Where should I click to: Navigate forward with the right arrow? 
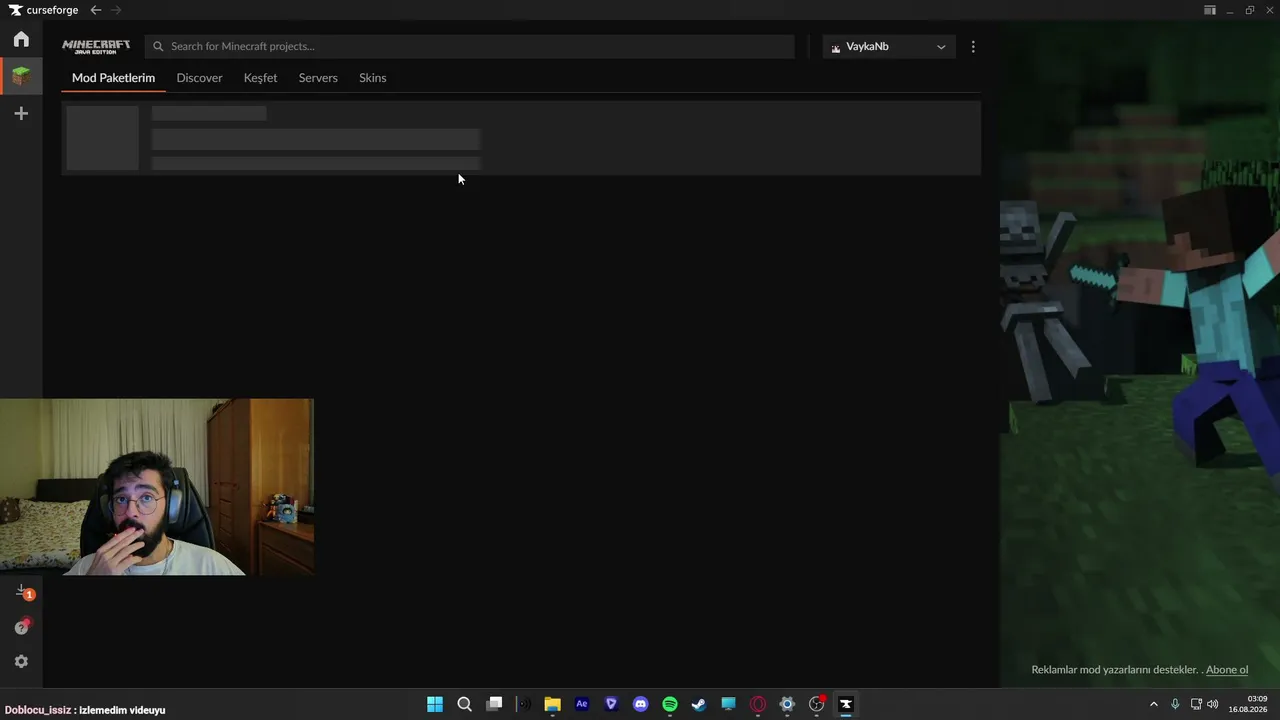[x=116, y=10]
